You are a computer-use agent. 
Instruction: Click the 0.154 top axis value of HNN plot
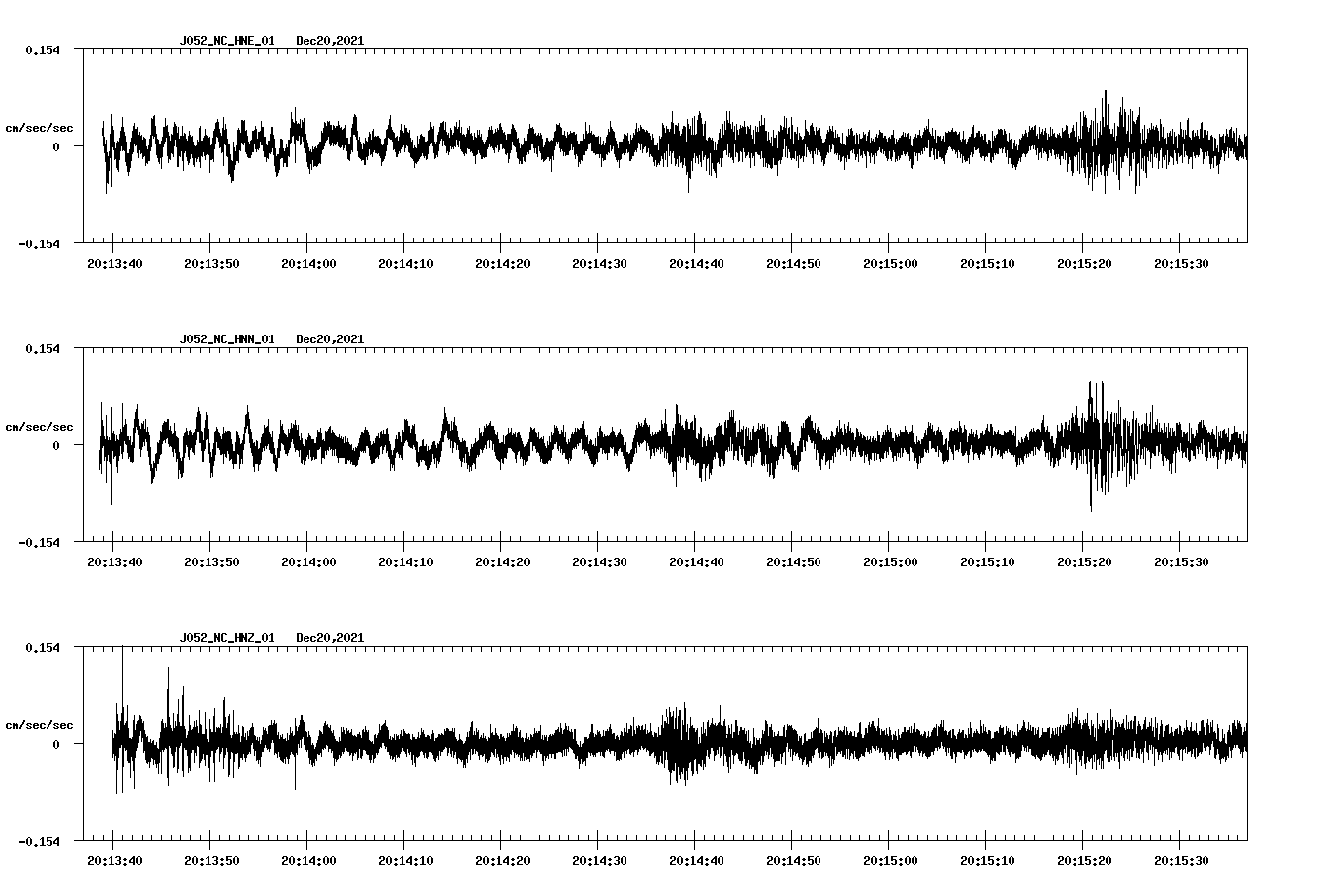click(42, 348)
